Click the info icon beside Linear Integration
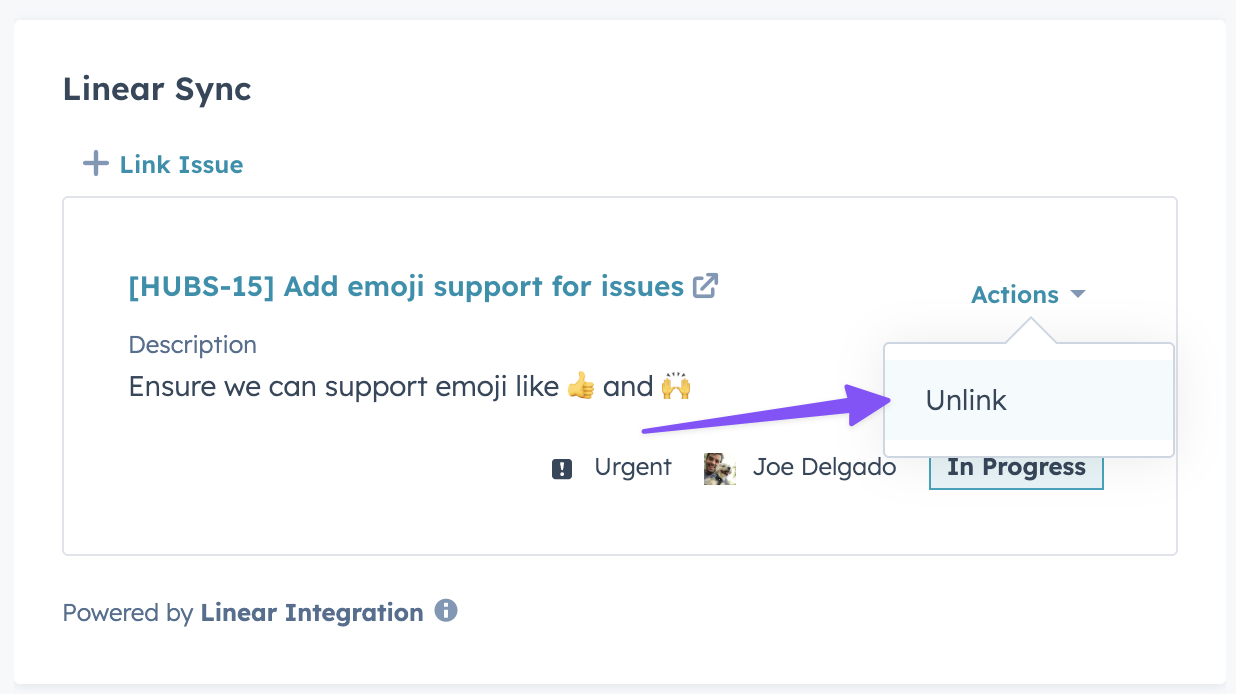This screenshot has width=1236, height=694. point(446,611)
